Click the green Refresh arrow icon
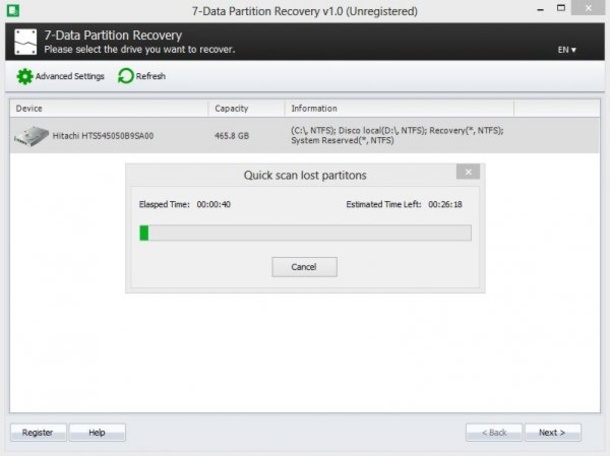The width and height of the screenshot is (610, 456). [x=126, y=76]
